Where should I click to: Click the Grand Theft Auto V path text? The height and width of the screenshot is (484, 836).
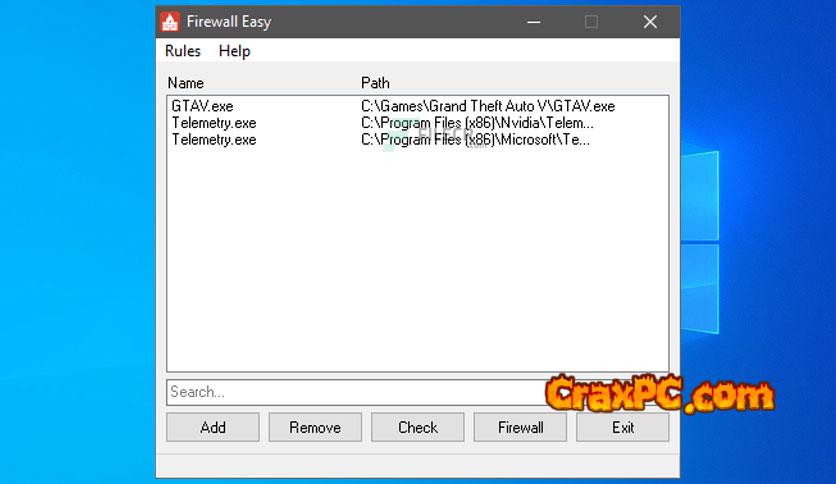(x=488, y=106)
